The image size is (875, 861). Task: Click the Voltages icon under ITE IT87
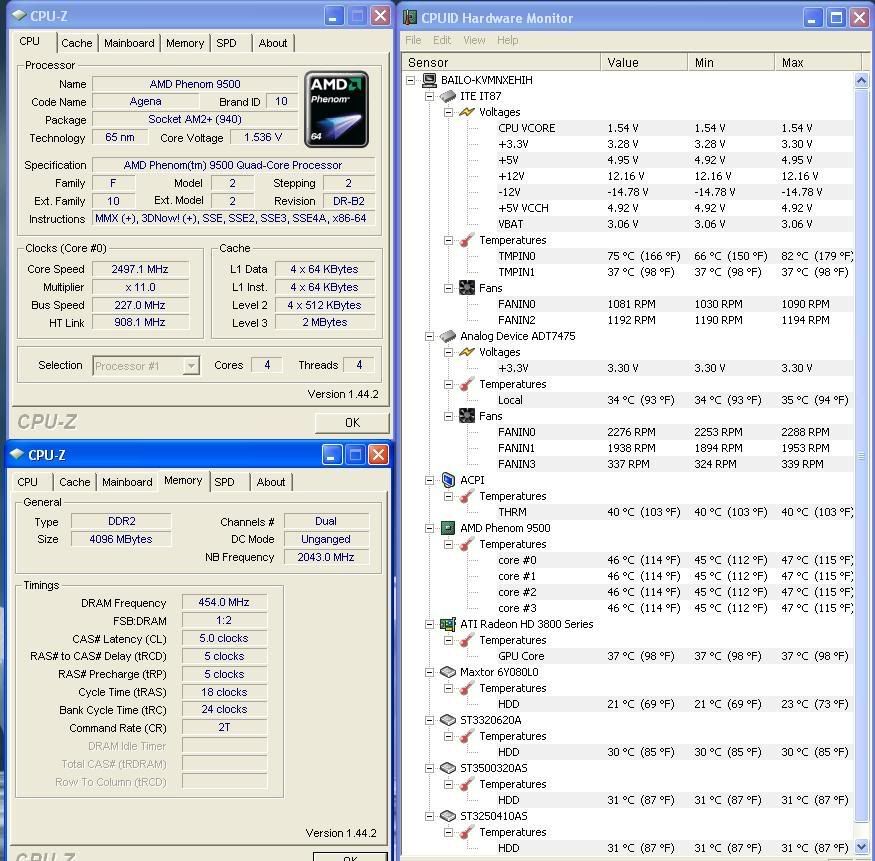[467, 112]
